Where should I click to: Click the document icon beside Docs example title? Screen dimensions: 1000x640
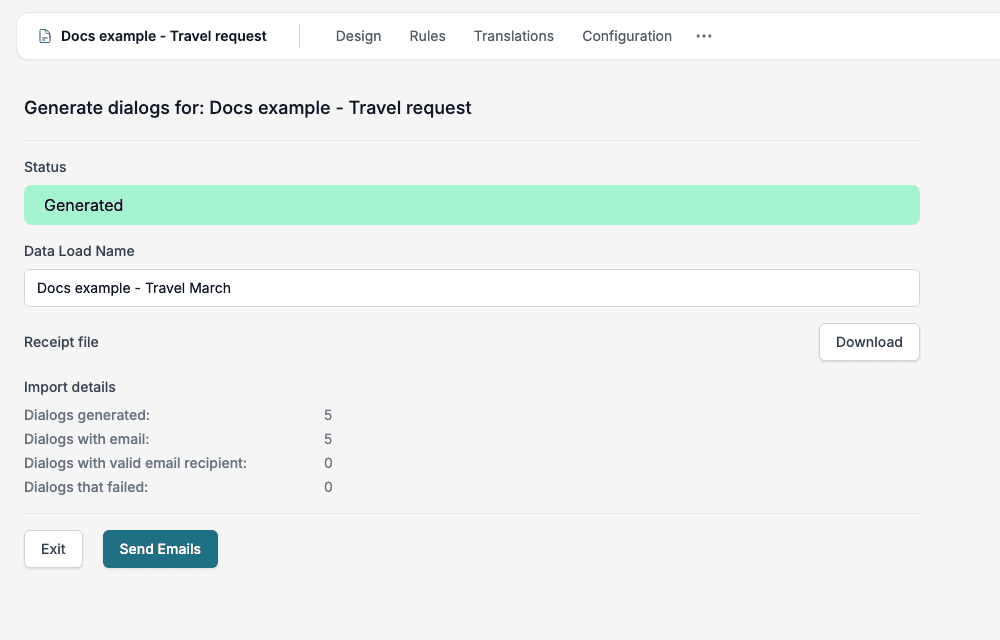45,36
